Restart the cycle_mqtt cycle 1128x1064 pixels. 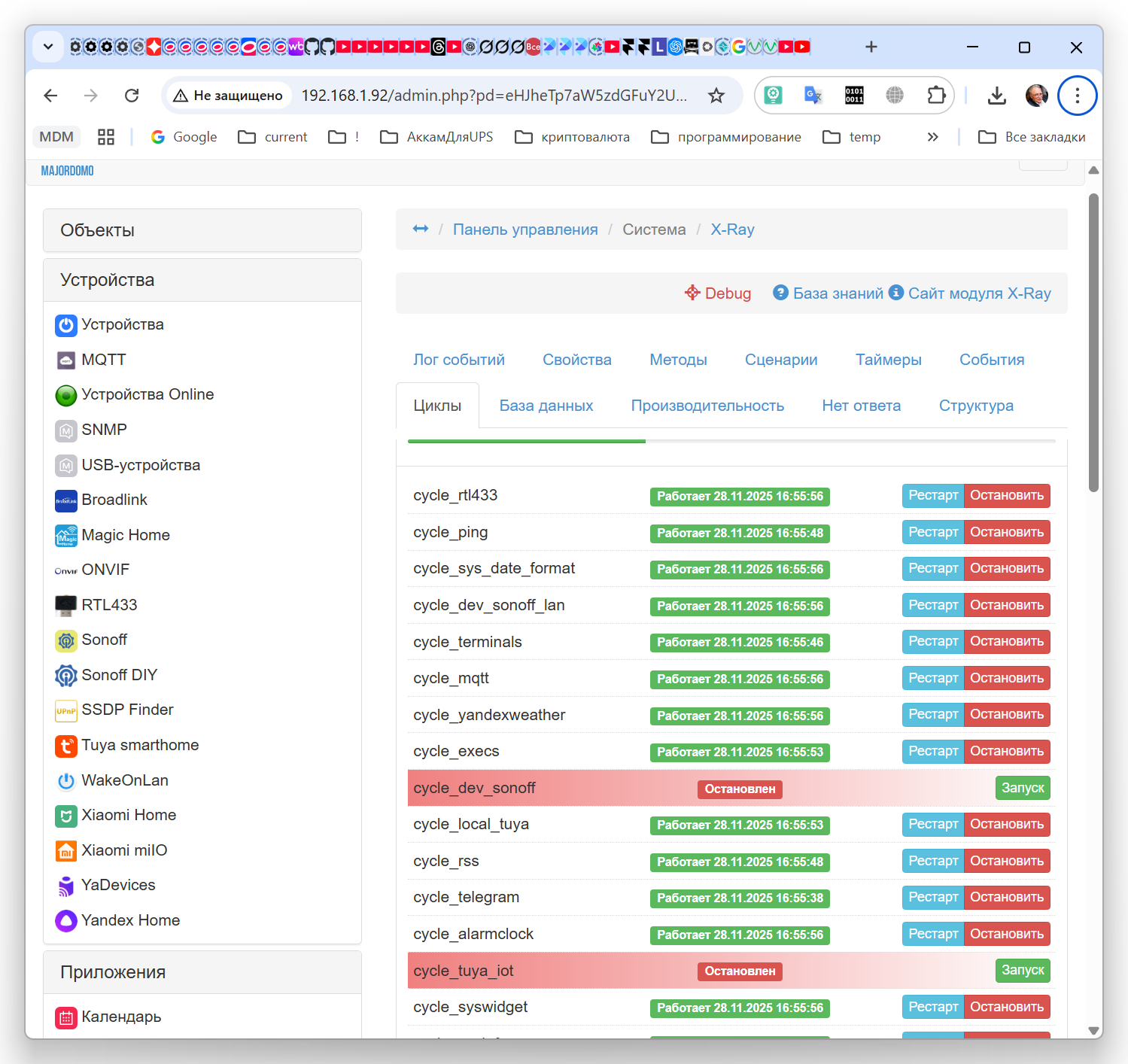tap(932, 678)
